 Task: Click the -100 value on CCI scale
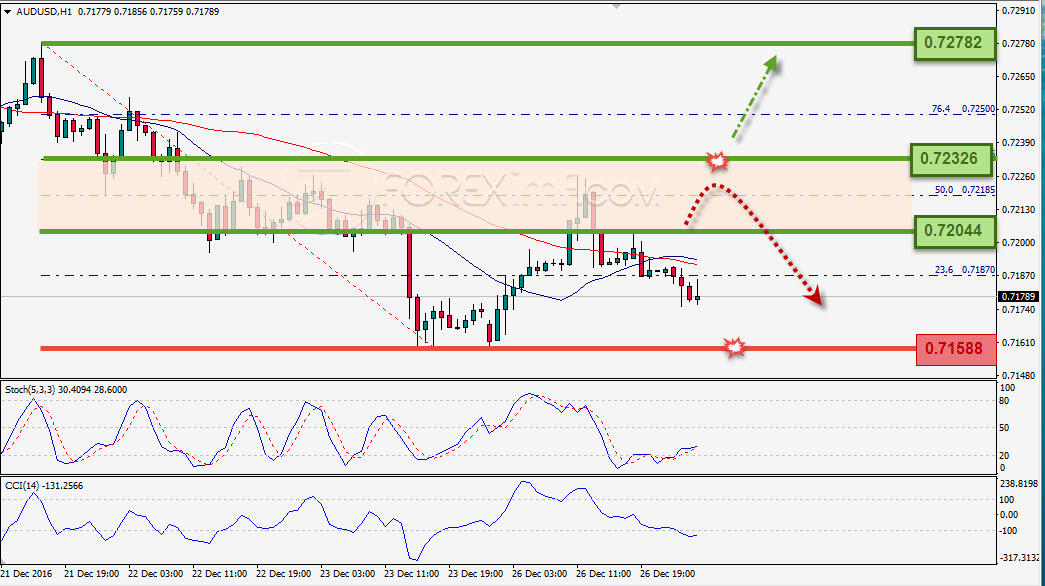(1008, 531)
